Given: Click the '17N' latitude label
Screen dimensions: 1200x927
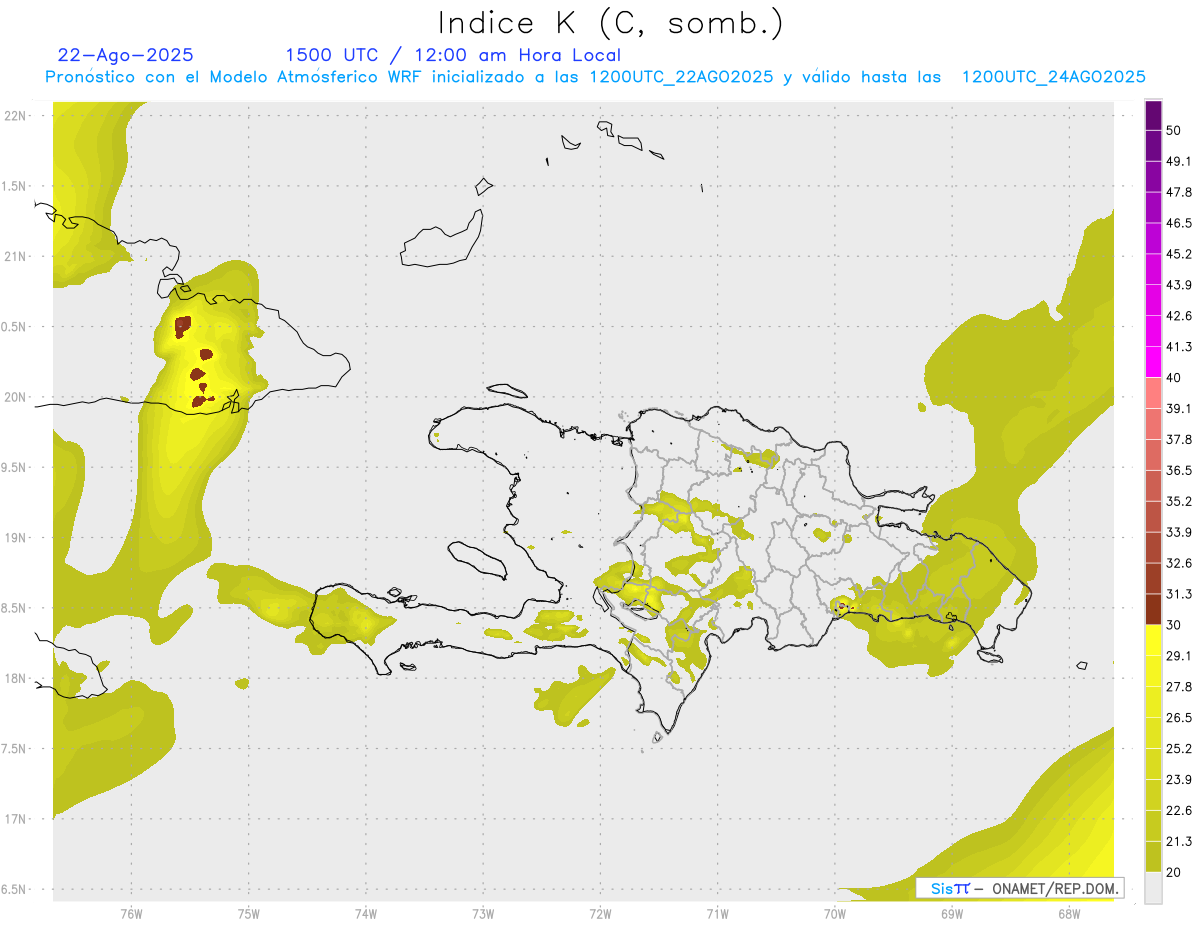Looking at the screenshot, I should click(x=15, y=819).
